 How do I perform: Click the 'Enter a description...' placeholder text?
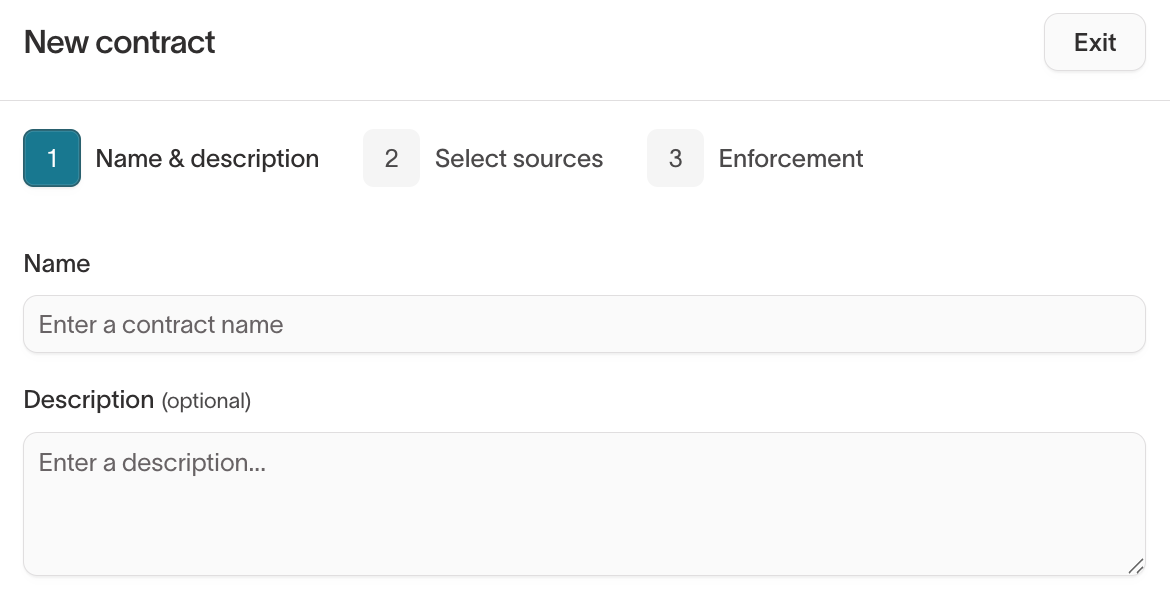pos(152,463)
